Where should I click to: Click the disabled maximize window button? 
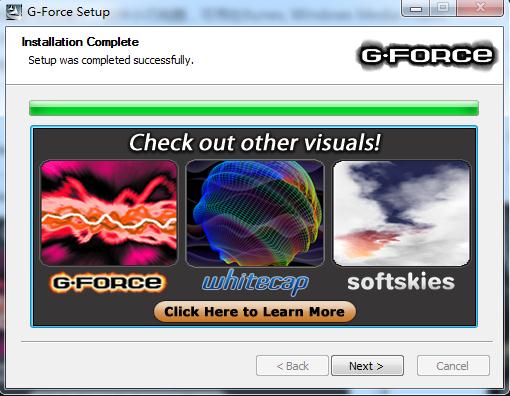click(x=443, y=8)
